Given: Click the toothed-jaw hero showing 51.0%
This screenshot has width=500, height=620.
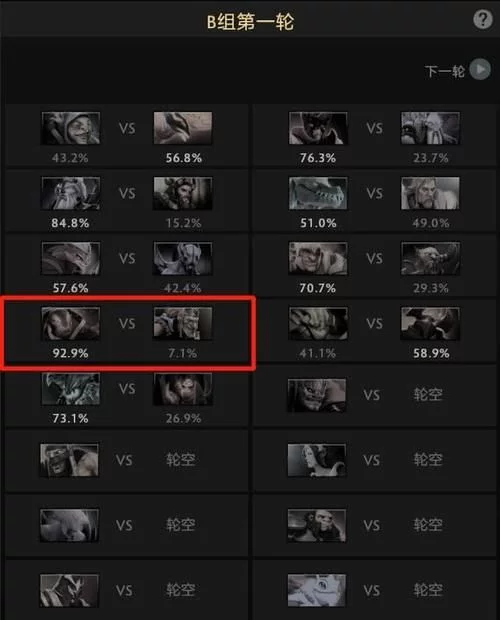Looking at the screenshot, I should tap(318, 193).
